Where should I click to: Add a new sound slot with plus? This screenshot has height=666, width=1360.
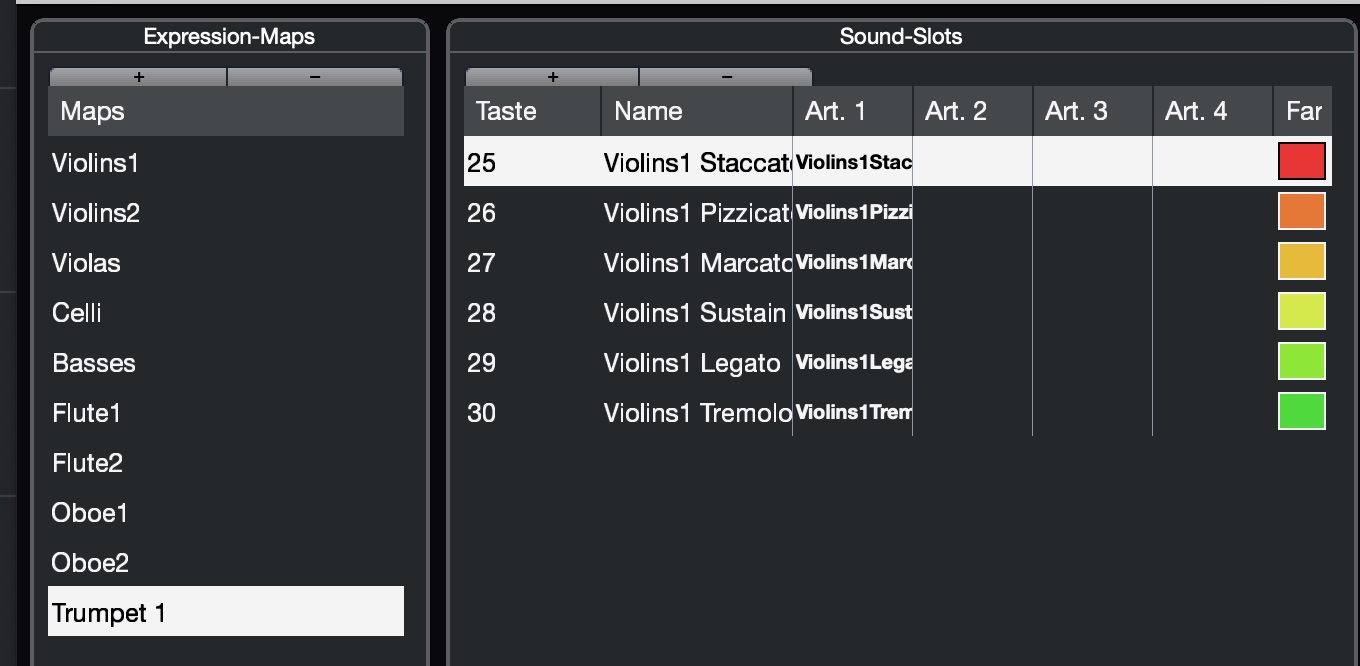pyautogui.click(x=552, y=77)
